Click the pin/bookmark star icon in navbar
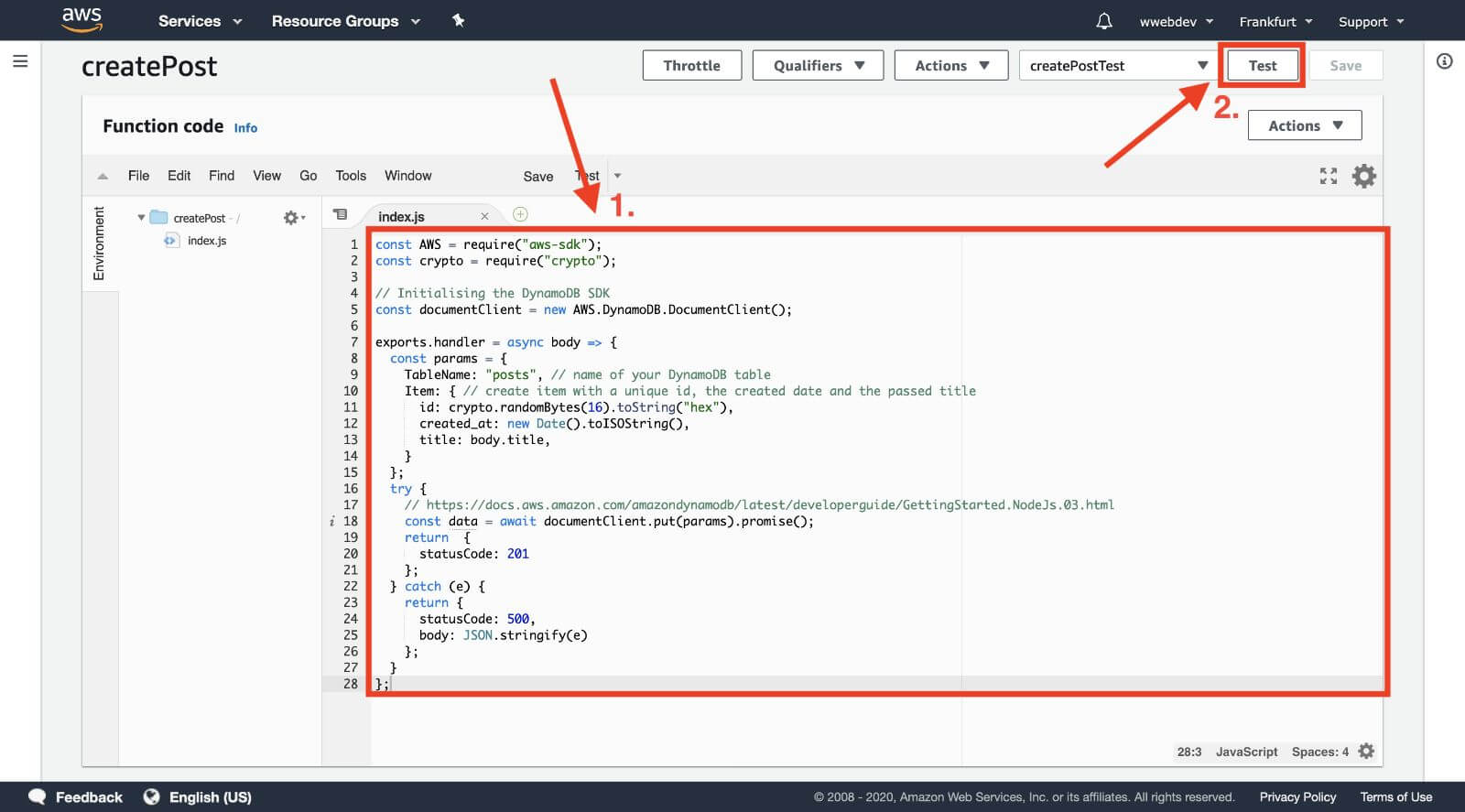Screen dimensions: 1465x812 click(458, 20)
